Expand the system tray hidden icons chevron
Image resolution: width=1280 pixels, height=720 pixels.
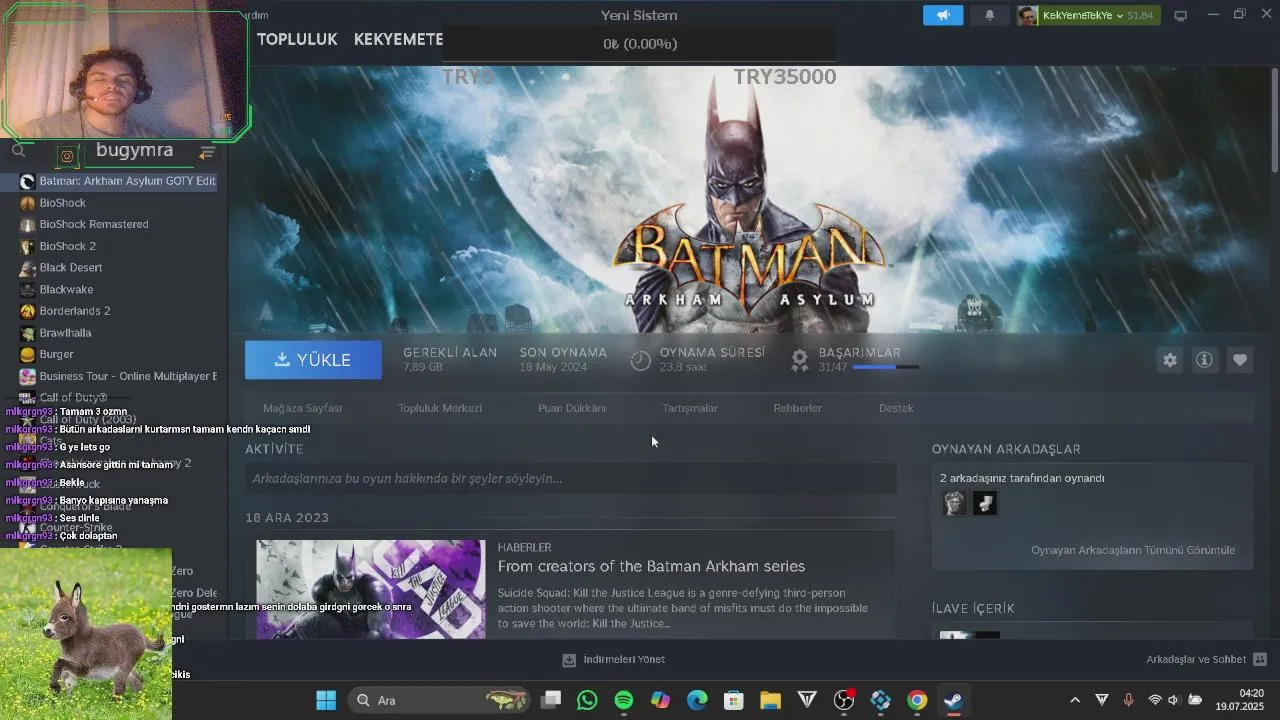click(x=1075, y=700)
